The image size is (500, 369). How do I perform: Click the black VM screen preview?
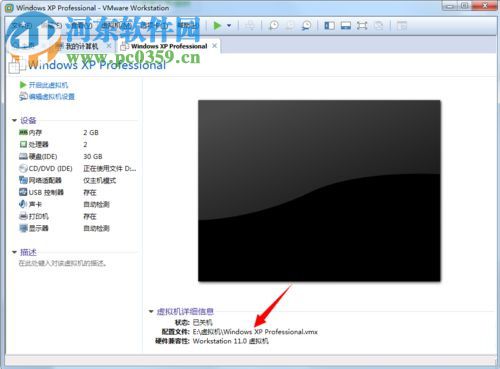point(319,190)
